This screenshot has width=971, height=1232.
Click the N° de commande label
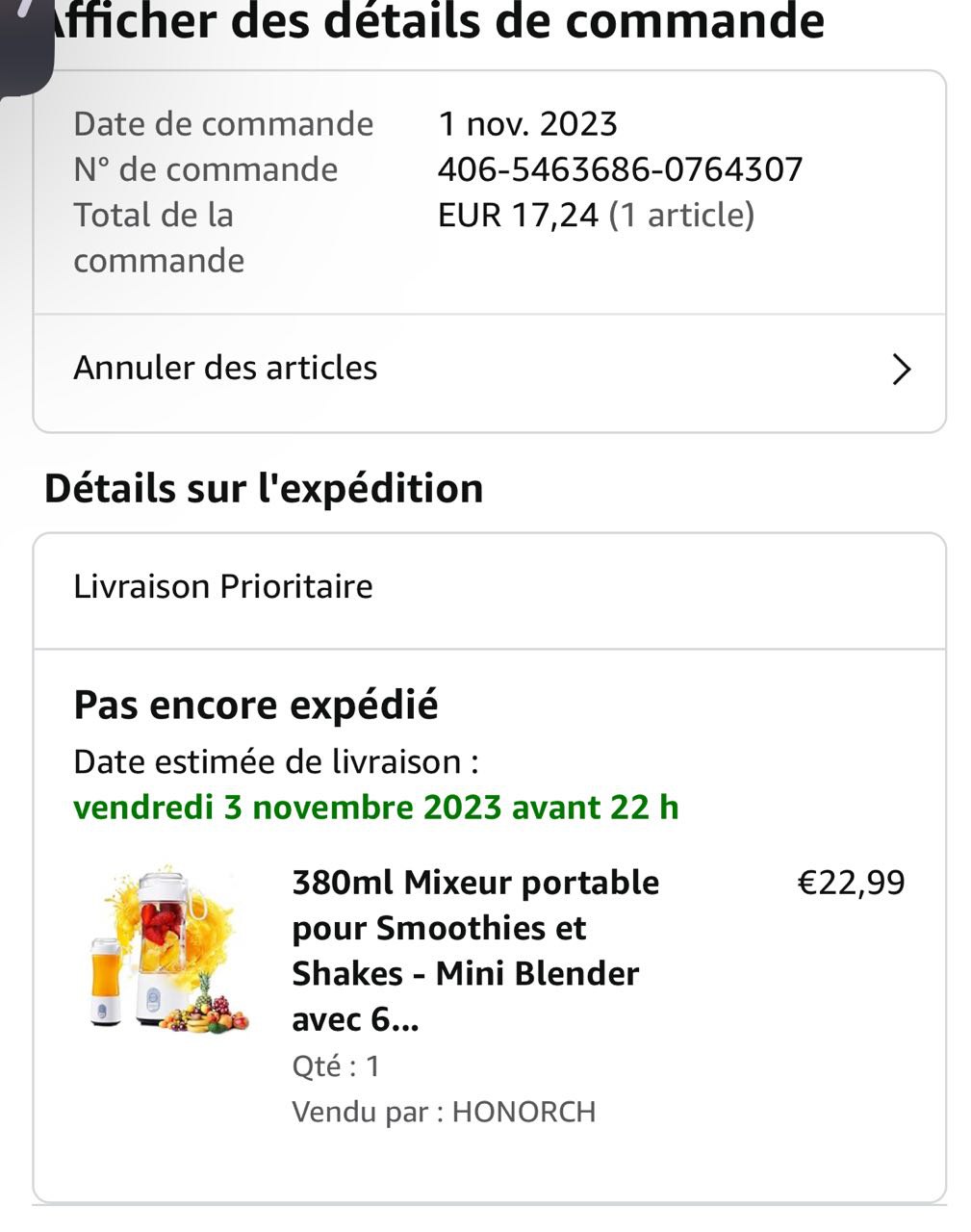point(206,169)
